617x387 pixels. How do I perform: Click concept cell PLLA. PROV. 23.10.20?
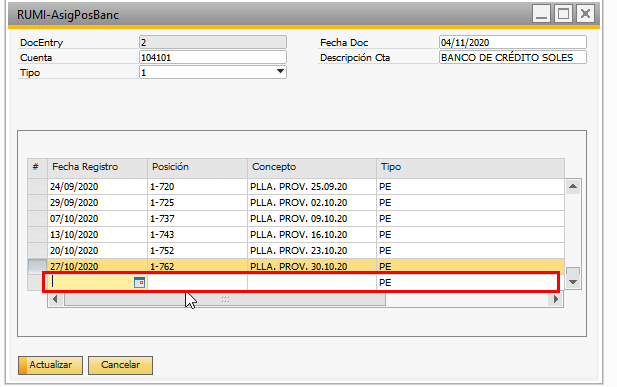pyautogui.click(x=312, y=251)
